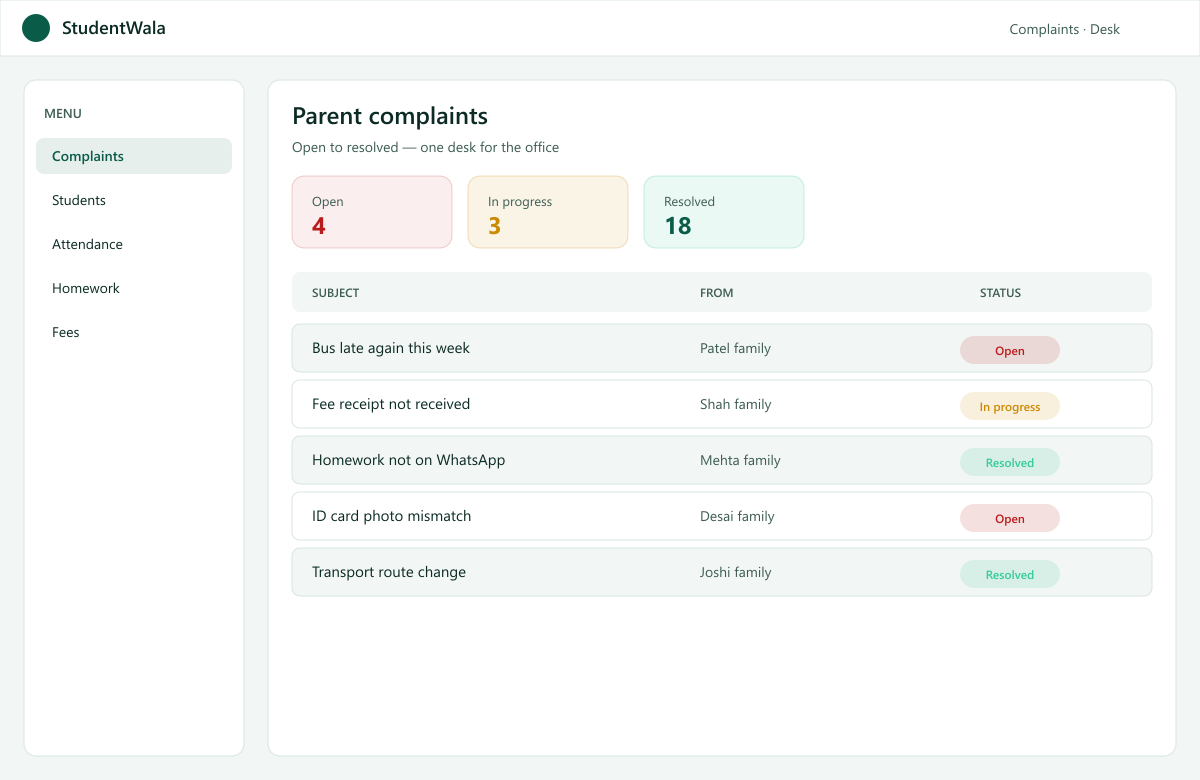This screenshot has width=1200, height=780.
Task: Click 'Desai family' in the From column
Action: (737, 516)
